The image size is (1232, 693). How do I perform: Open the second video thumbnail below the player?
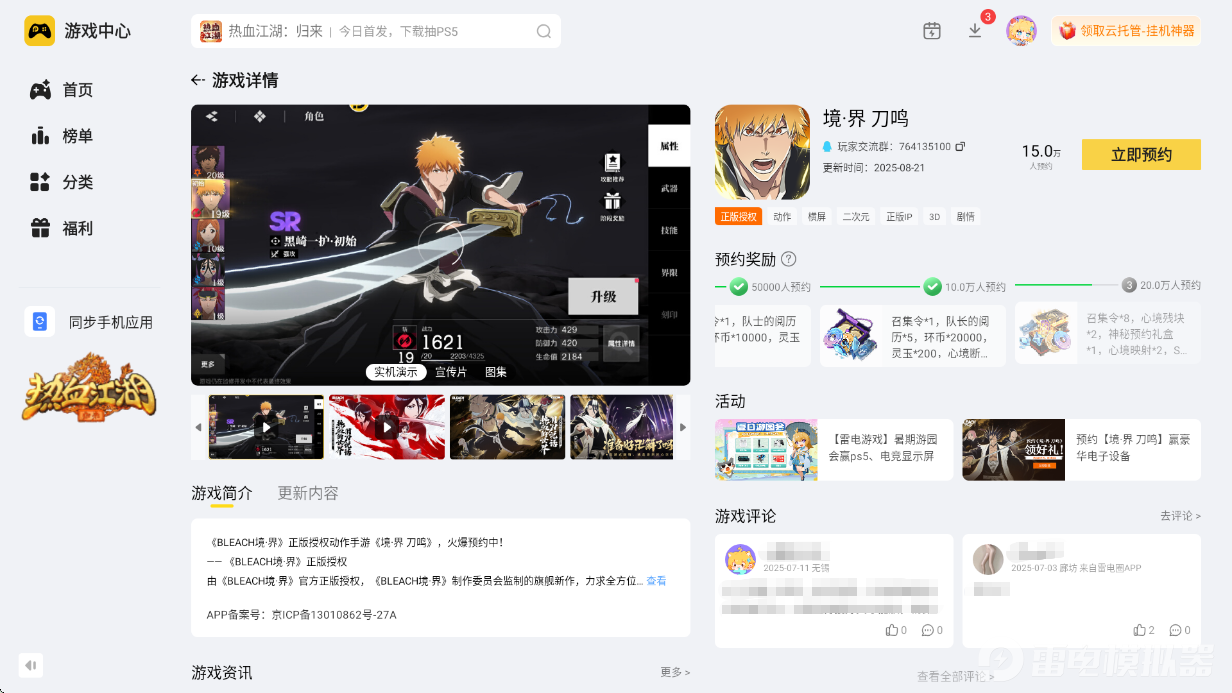pyautogui.click(x=386, y=427)
